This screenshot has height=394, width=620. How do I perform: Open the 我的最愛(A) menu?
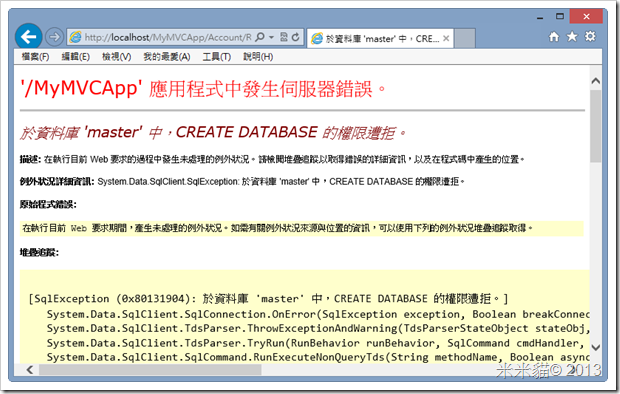(166, 57)
